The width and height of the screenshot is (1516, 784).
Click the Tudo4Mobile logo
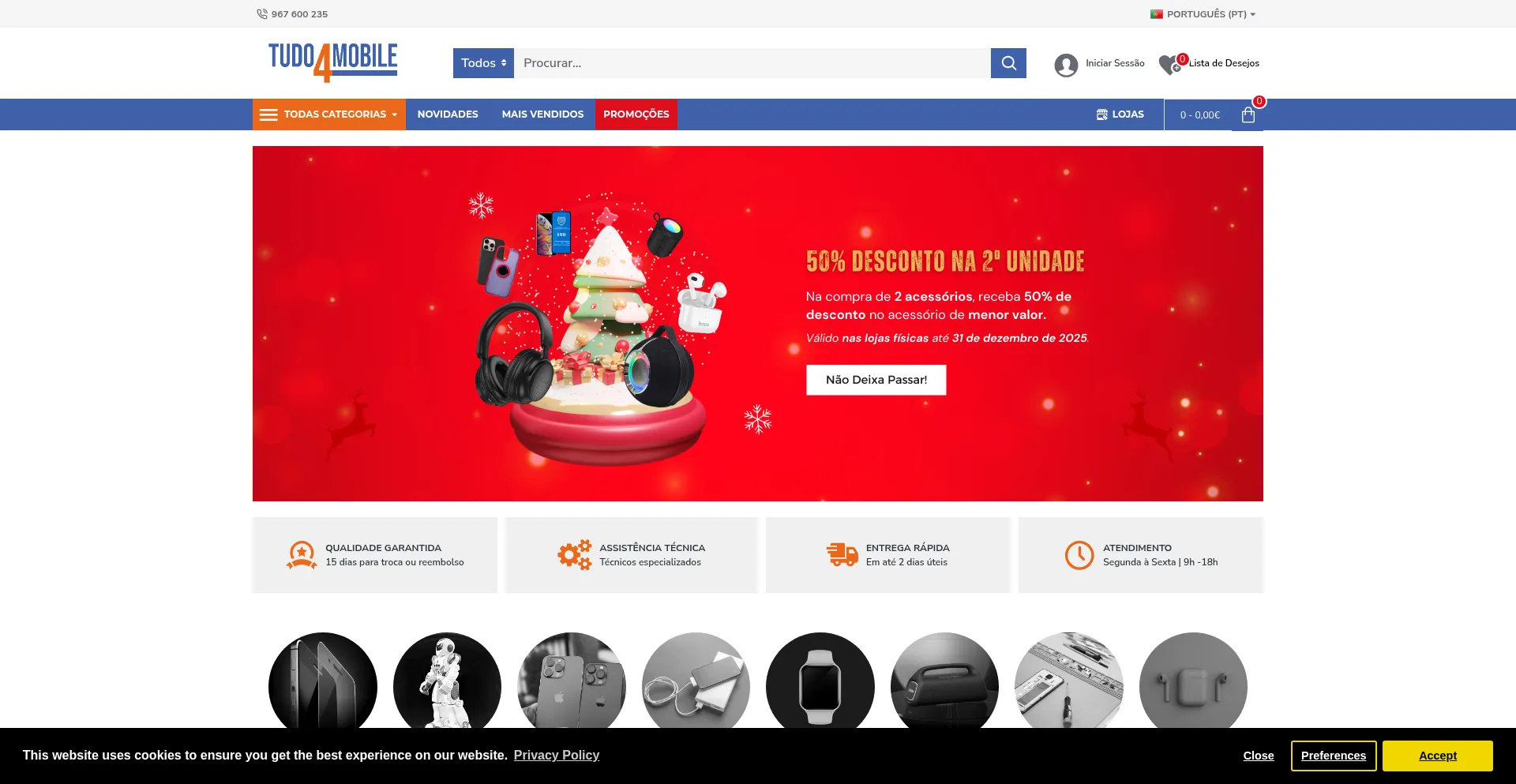coord(332,62)
